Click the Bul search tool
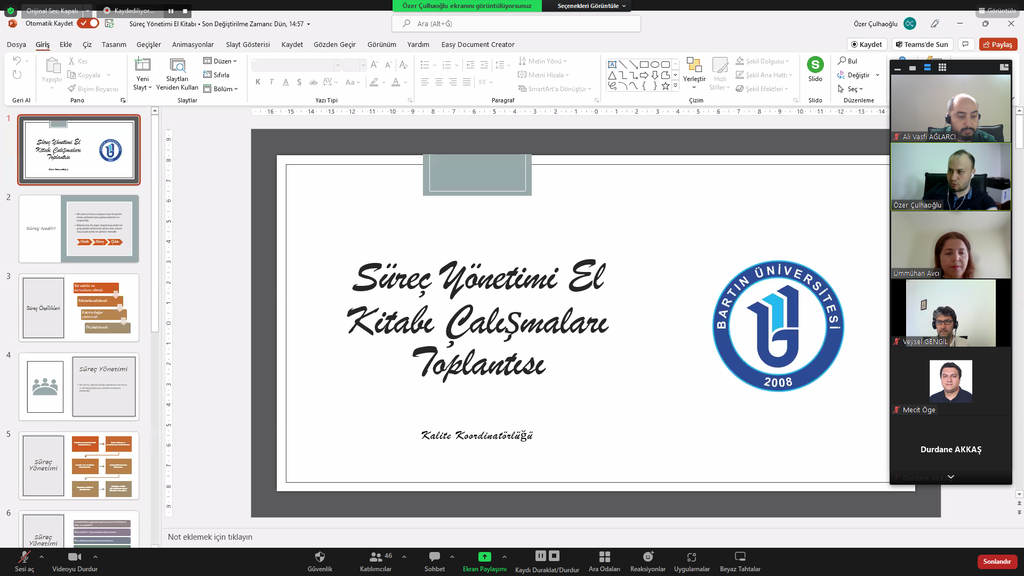 pyautogui.click(x=848, y=61)
